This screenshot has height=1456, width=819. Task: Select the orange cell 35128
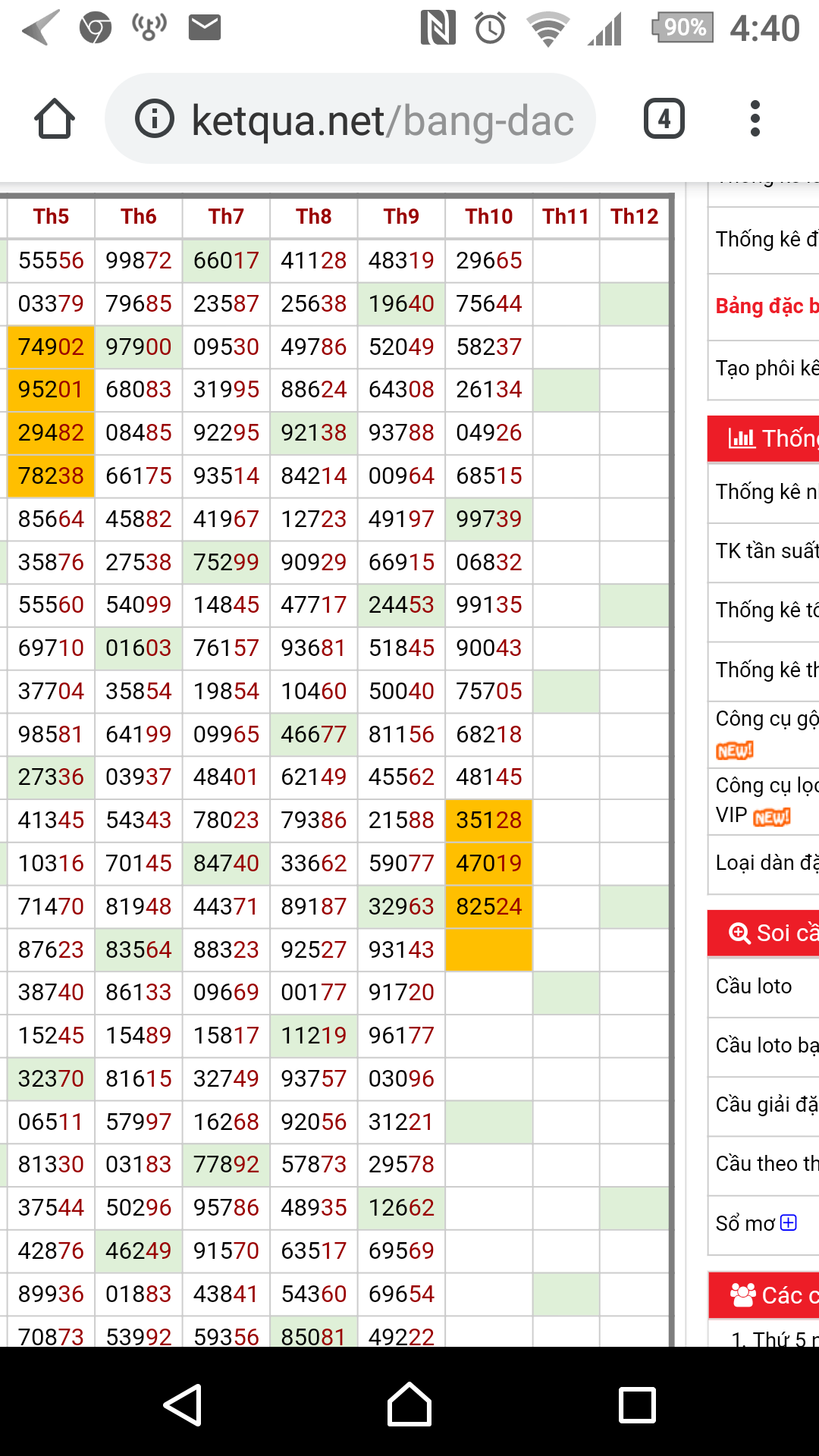489,821
